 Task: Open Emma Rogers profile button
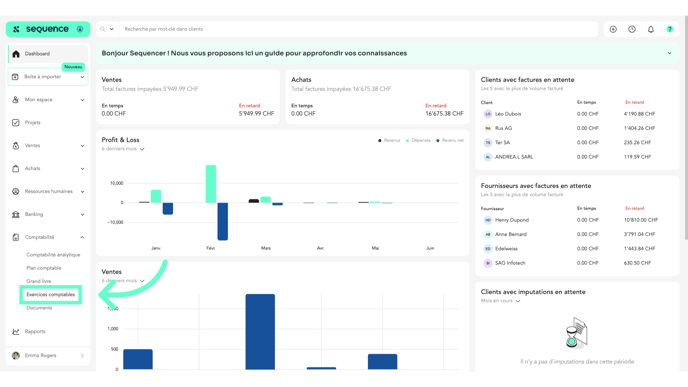(48, 355)
